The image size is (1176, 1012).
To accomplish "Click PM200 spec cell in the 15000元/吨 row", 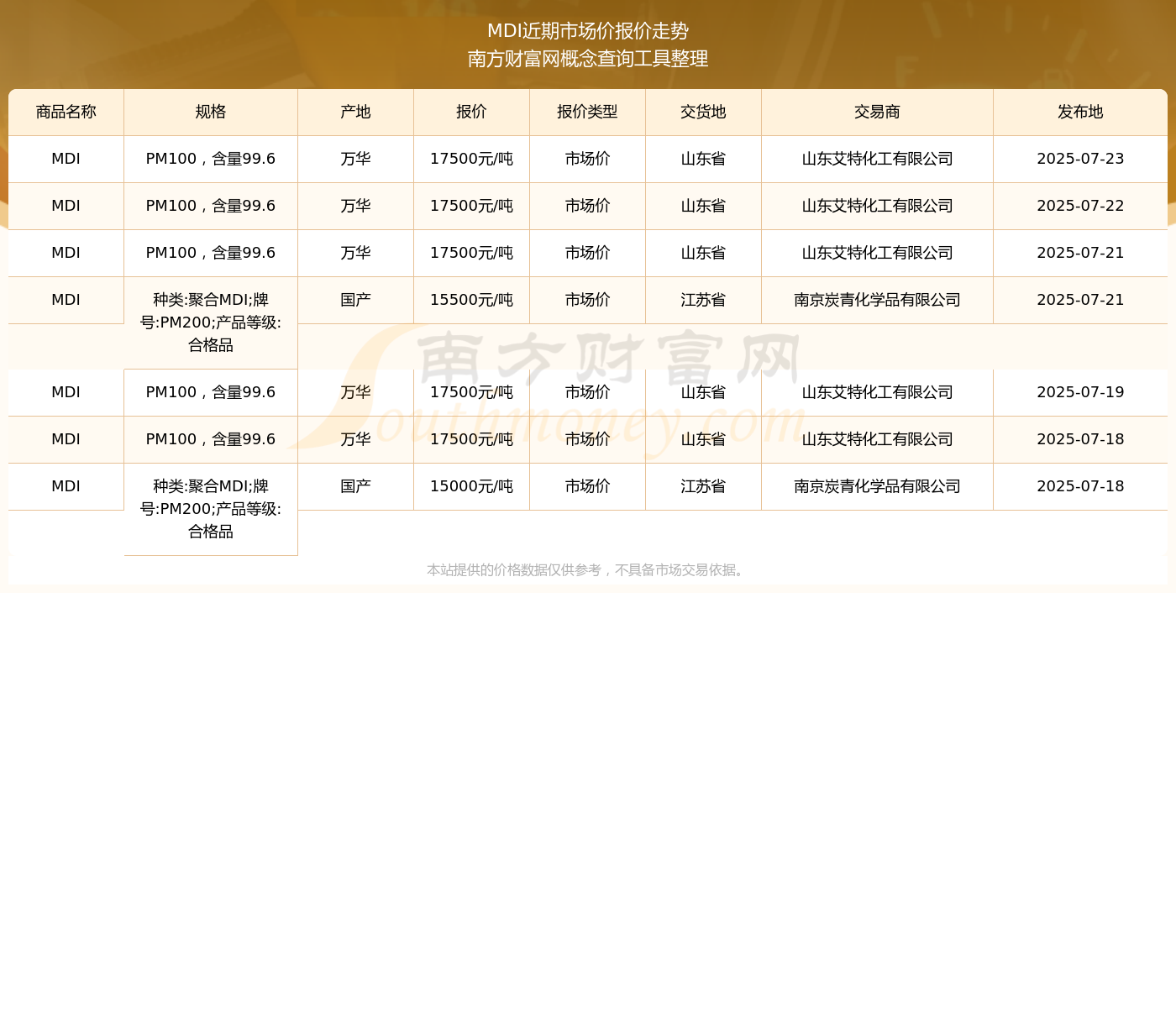I will click(211, 509).
